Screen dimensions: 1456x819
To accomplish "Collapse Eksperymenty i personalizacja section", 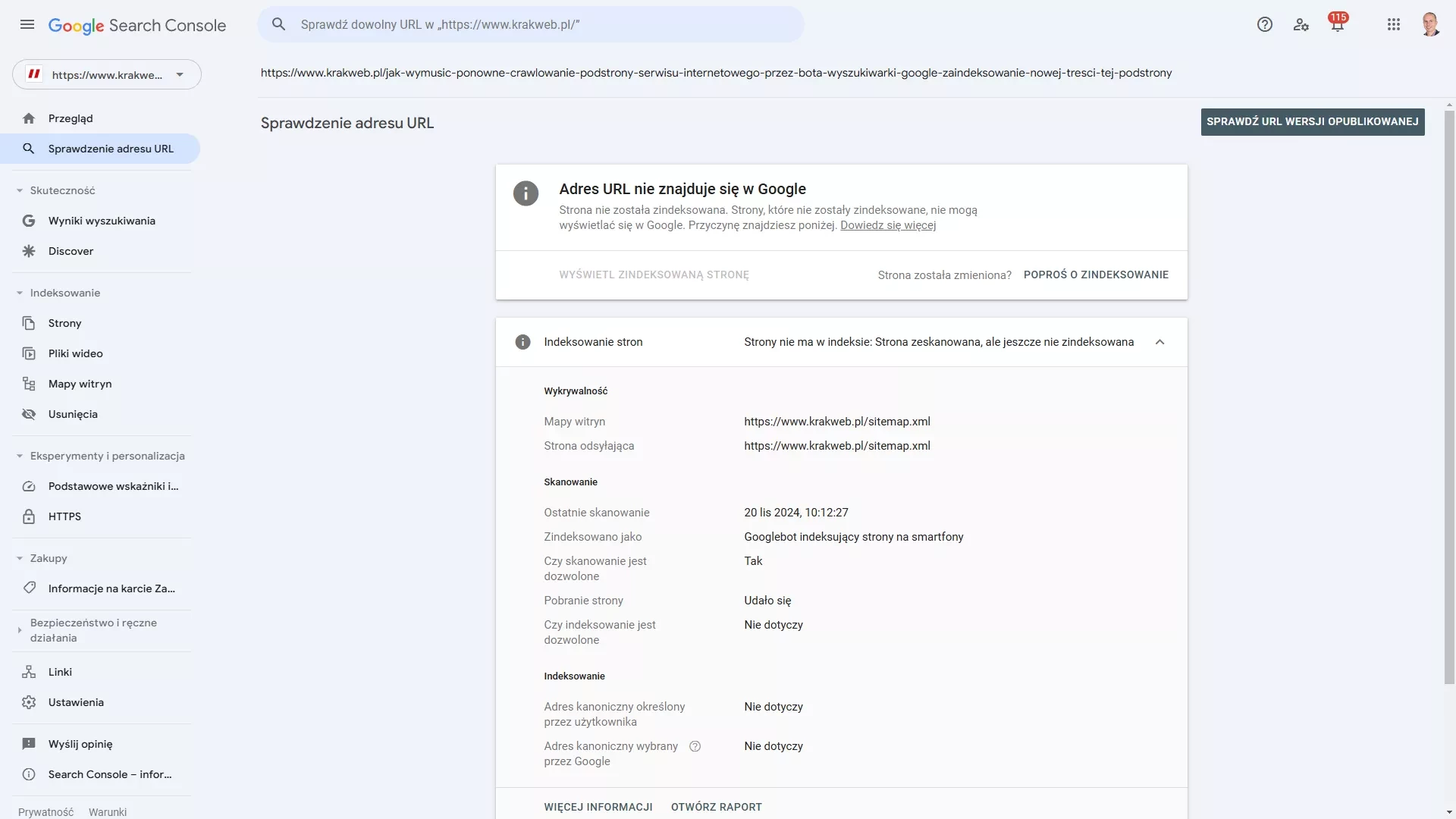I will (x=20, y=456).
